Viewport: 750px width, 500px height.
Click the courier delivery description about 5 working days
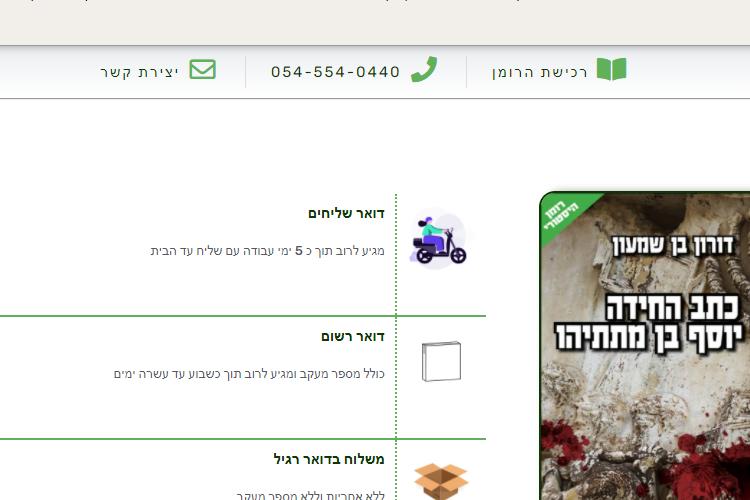[267, 251]
